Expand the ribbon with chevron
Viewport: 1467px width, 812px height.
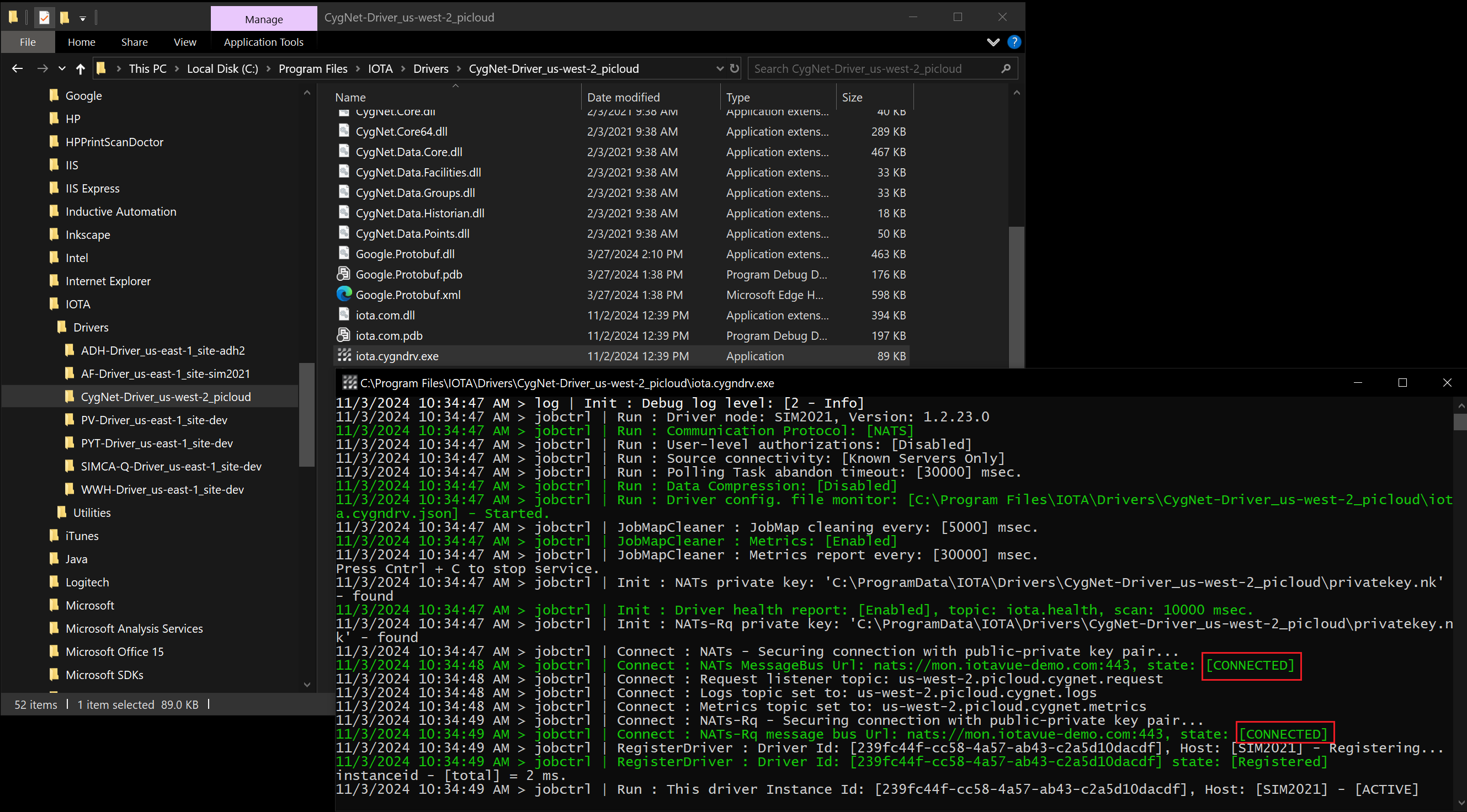[x=993, y=42]
